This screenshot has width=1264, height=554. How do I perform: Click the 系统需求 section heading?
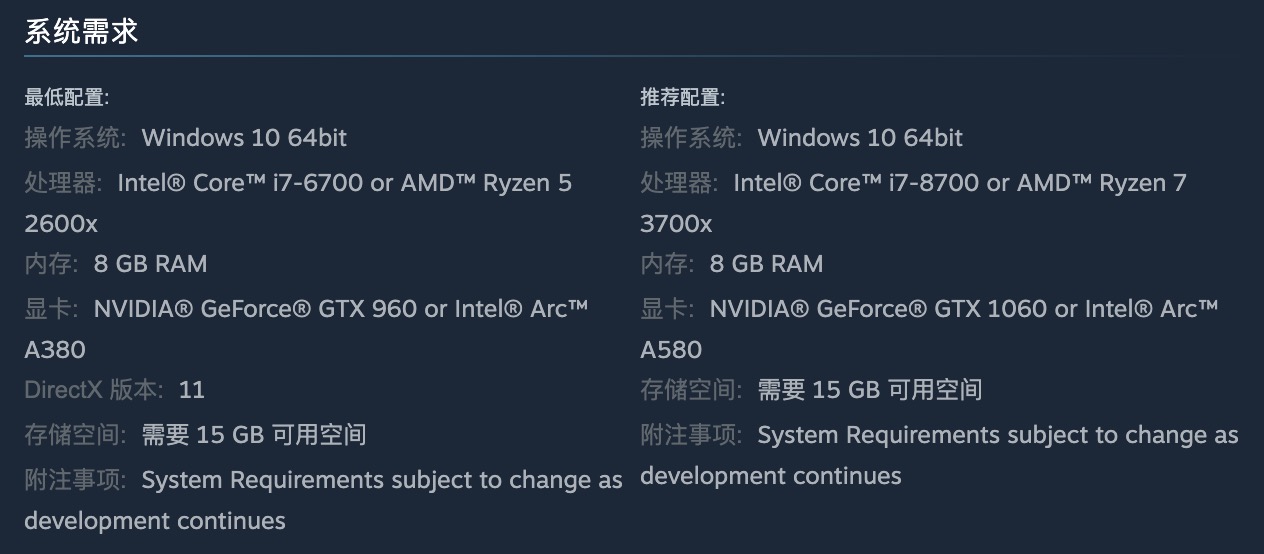pyautogui.click(x=81, y=31)
